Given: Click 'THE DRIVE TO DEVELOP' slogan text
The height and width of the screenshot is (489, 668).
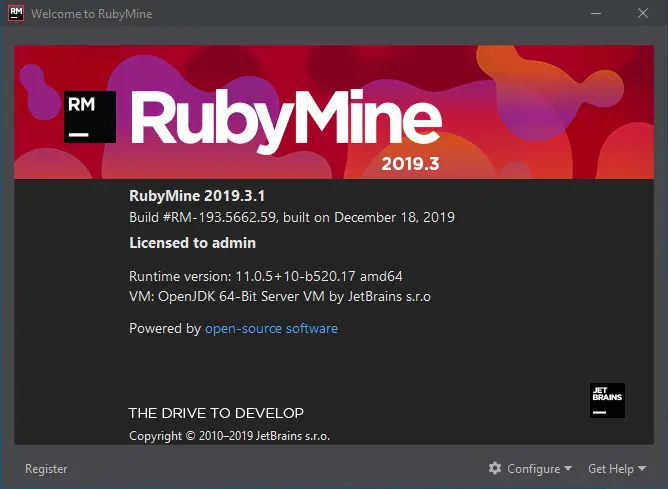Looking at the screenshot, I should coord(216,413).
